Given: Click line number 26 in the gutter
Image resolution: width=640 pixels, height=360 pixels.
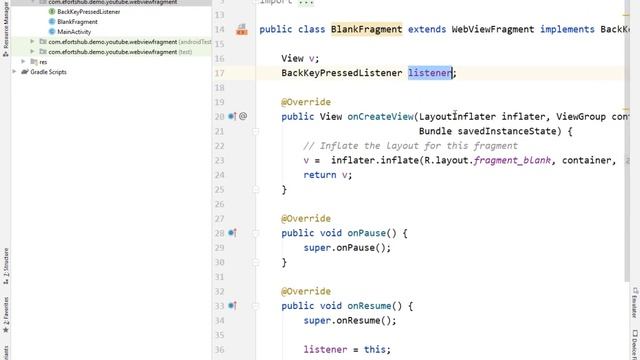Looking at the screenshot, I should 220,204.
